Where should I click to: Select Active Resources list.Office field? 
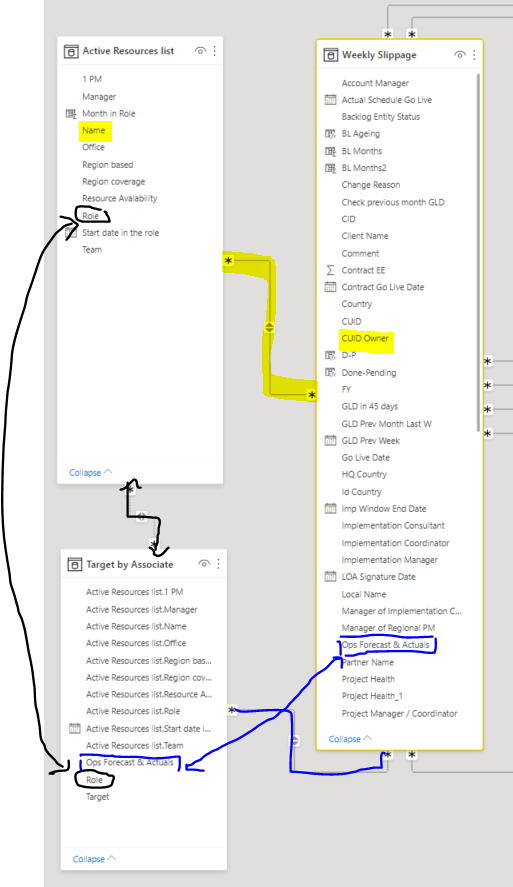136,643
